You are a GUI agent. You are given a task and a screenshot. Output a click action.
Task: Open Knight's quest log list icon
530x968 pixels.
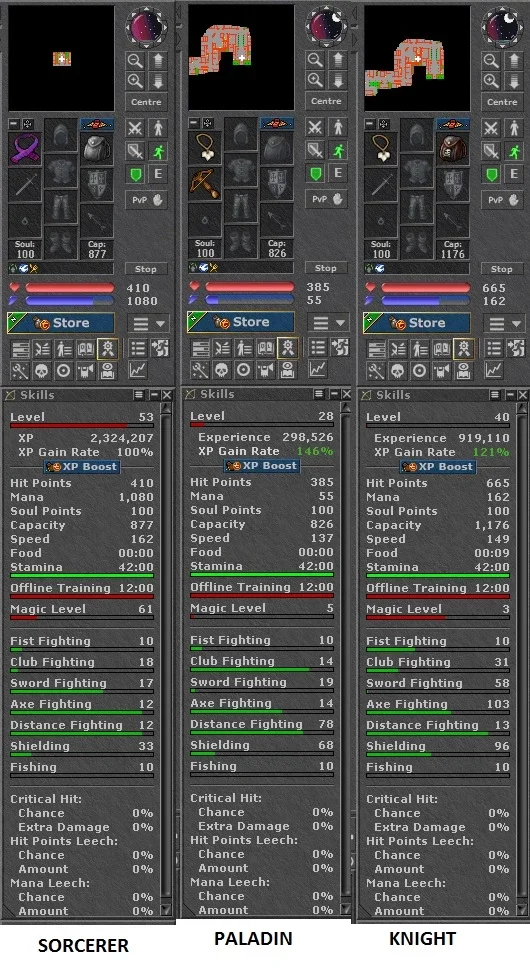(x=494, y=349)
